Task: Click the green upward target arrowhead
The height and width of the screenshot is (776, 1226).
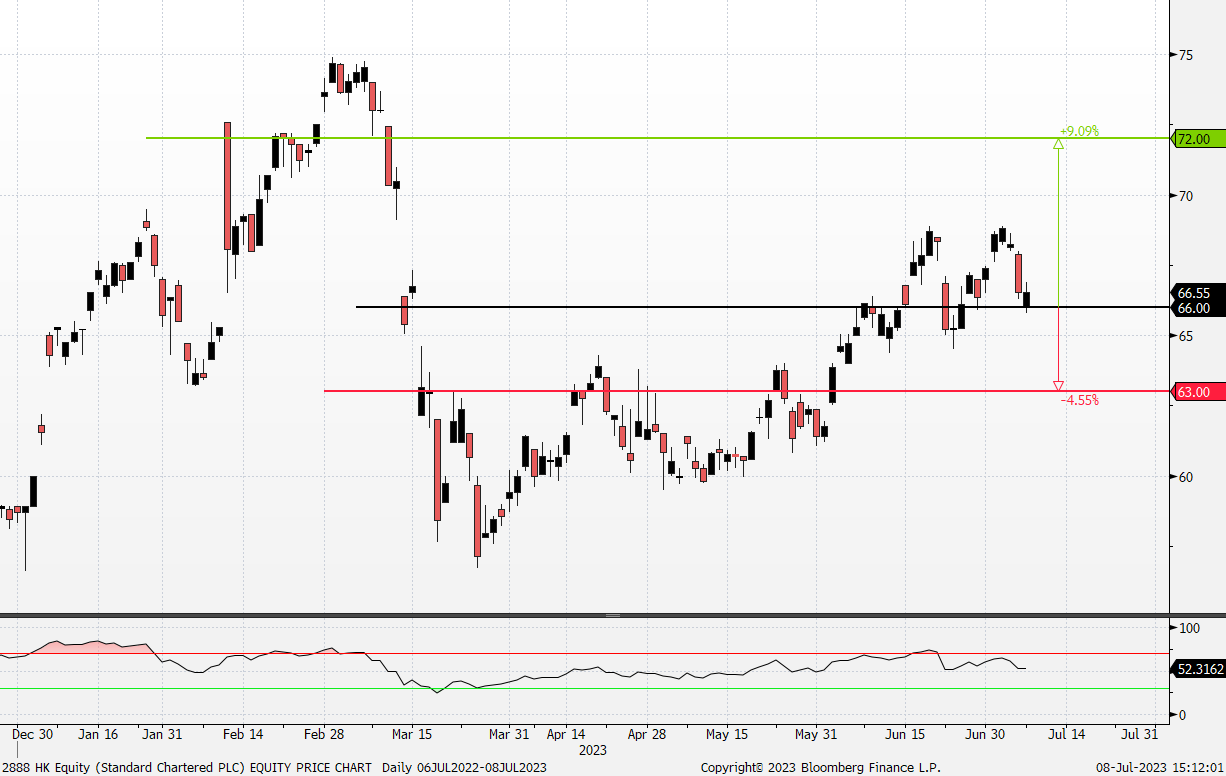Action: click(x=1058, y=144)
